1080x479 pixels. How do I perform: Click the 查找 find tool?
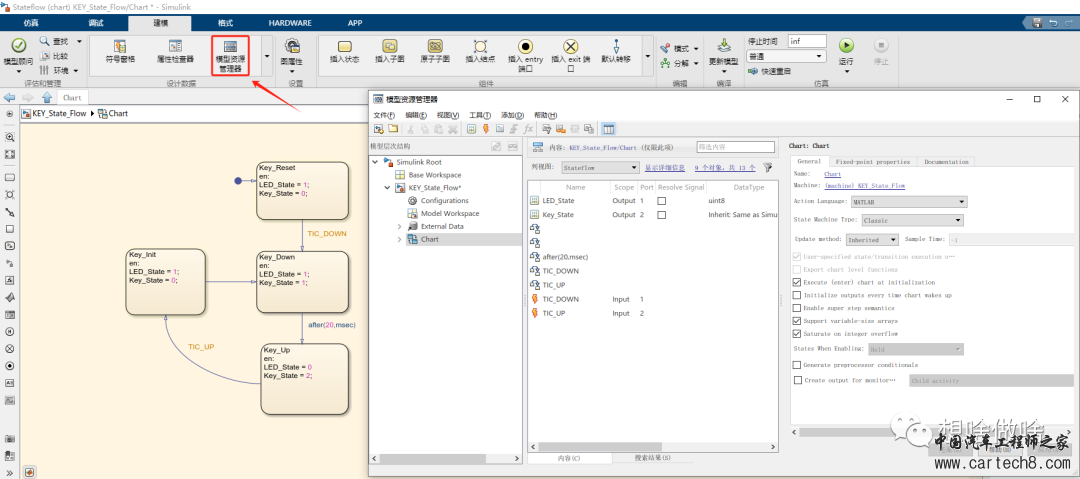pyautogui.click(x=55, y=41)
